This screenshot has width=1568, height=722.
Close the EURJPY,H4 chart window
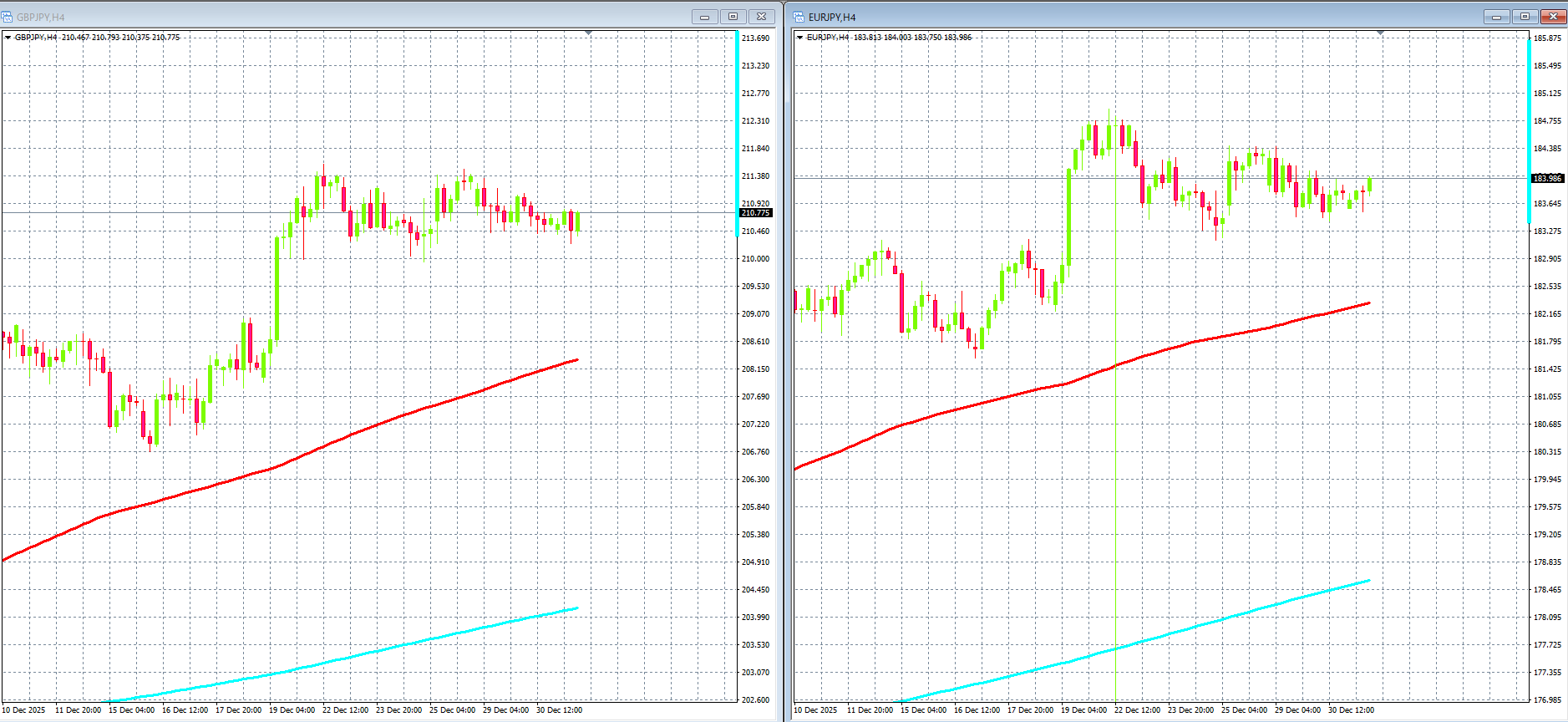point(1553,17)
